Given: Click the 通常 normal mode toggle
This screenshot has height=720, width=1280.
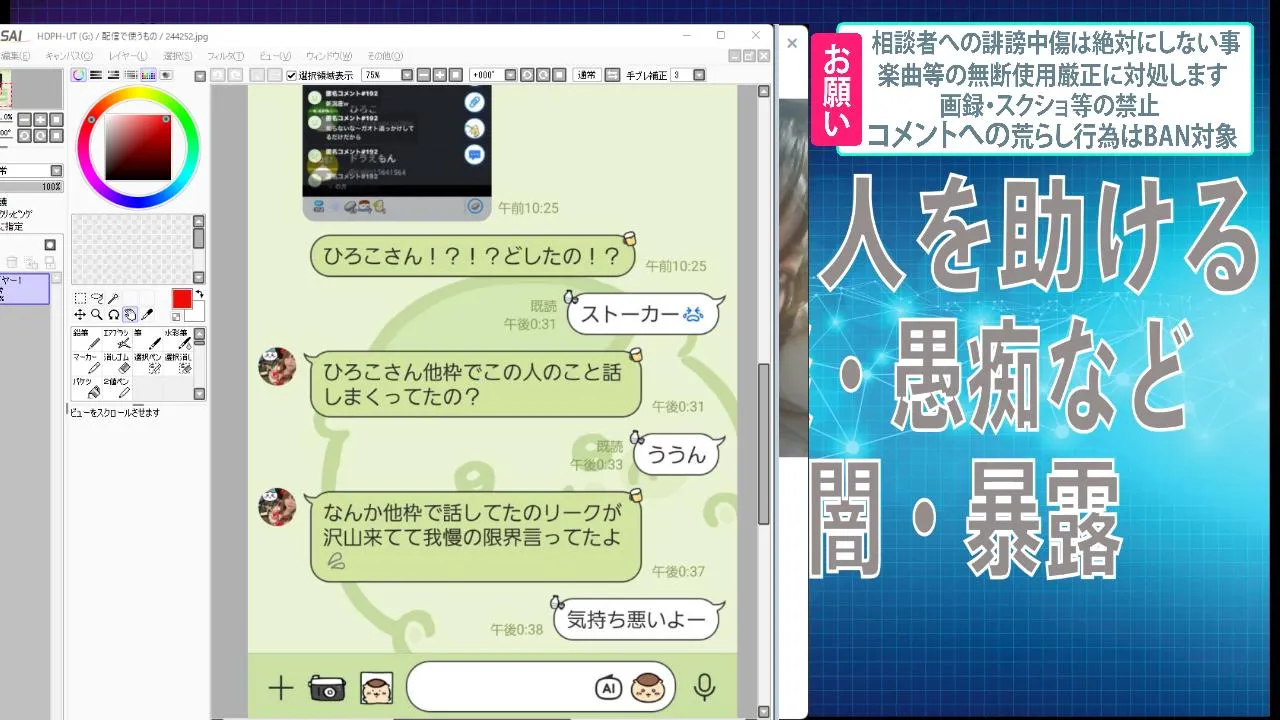Looking at the screenshot, I should pos(587,75).
